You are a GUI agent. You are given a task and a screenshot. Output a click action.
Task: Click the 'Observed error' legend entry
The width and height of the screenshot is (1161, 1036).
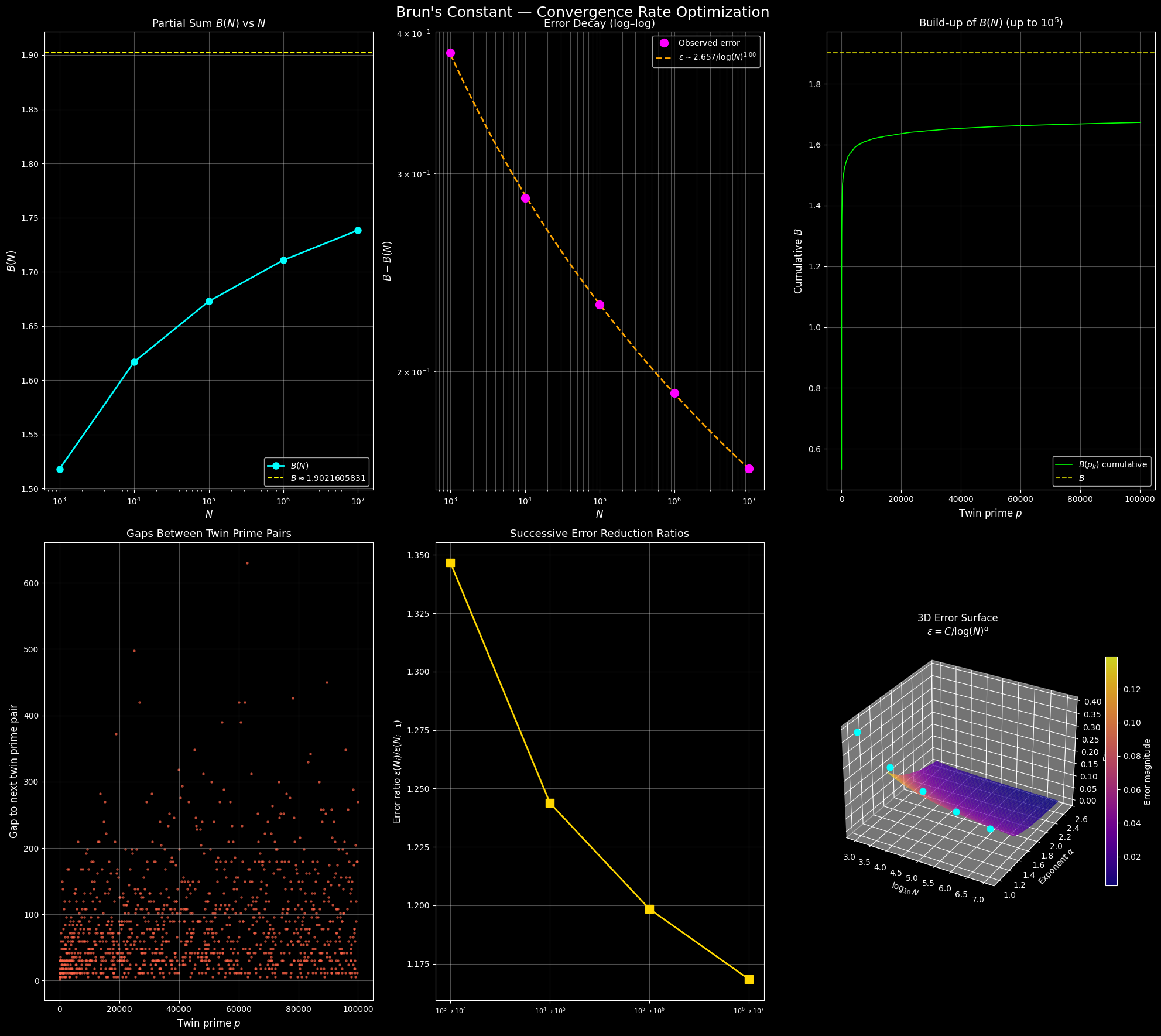(x=708, y=43)
